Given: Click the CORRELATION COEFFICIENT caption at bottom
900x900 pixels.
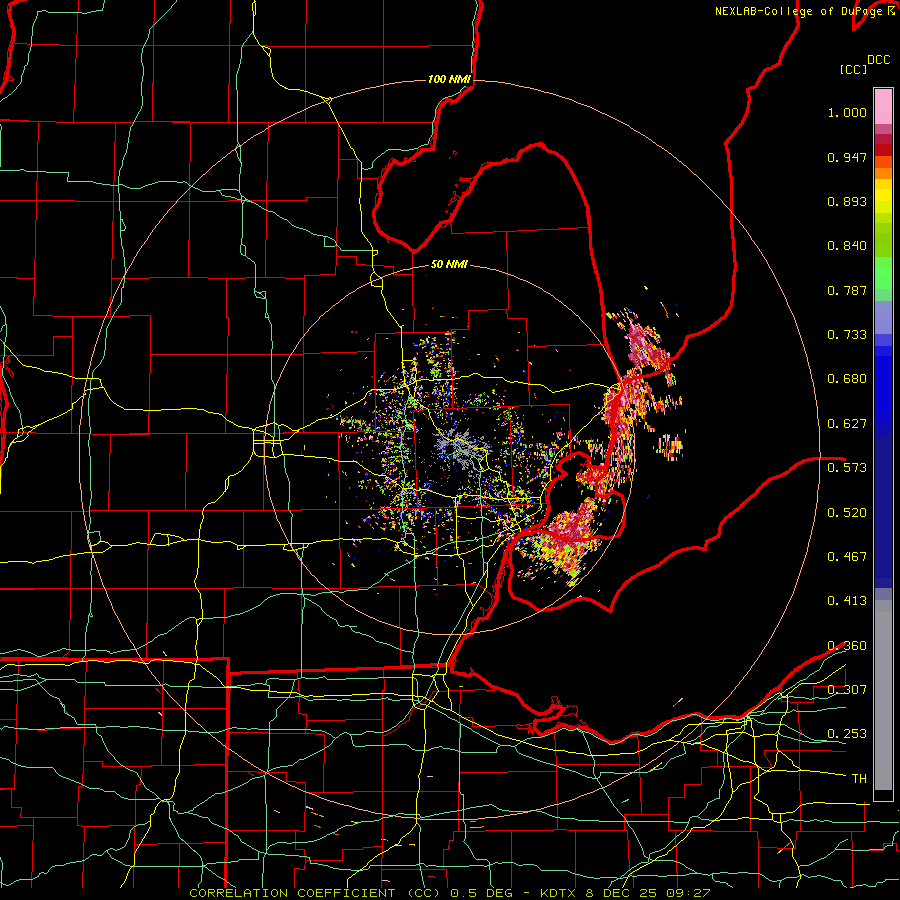Looking at the screenshot, I should [449, 893].
